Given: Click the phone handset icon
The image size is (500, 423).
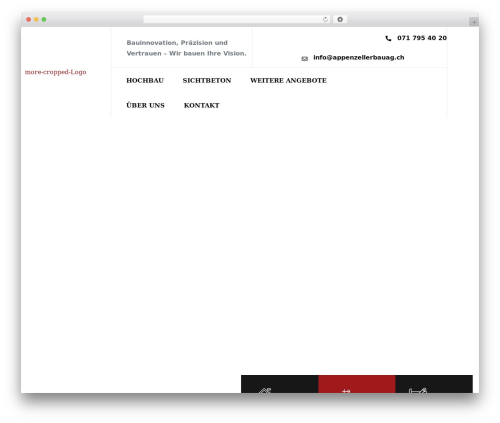Looking at the screenshot, I should coord(388,38).
